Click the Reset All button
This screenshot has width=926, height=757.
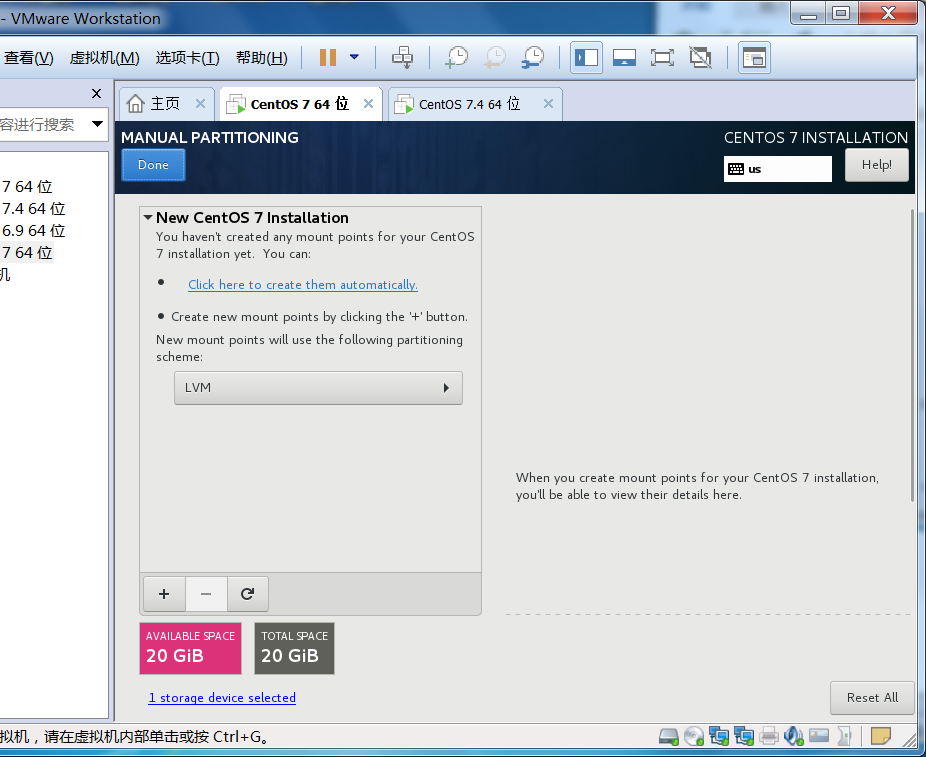click(x=872, y=698)
